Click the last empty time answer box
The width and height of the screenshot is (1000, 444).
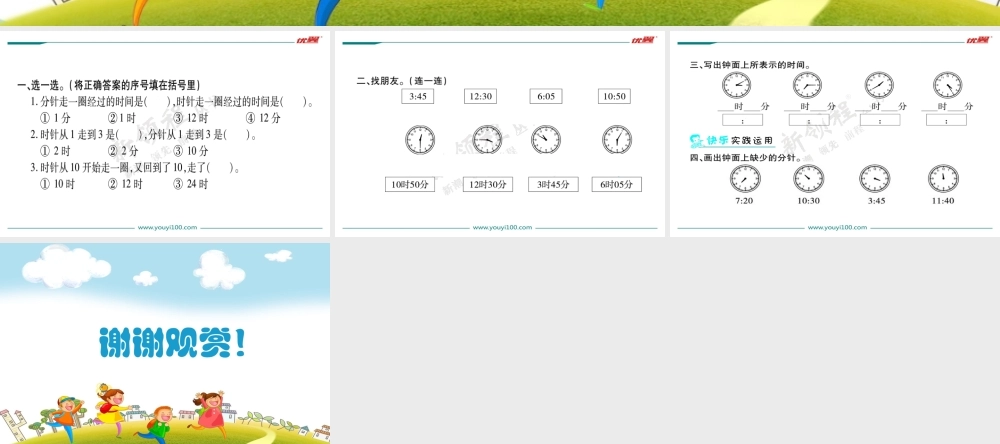[946, 120]
